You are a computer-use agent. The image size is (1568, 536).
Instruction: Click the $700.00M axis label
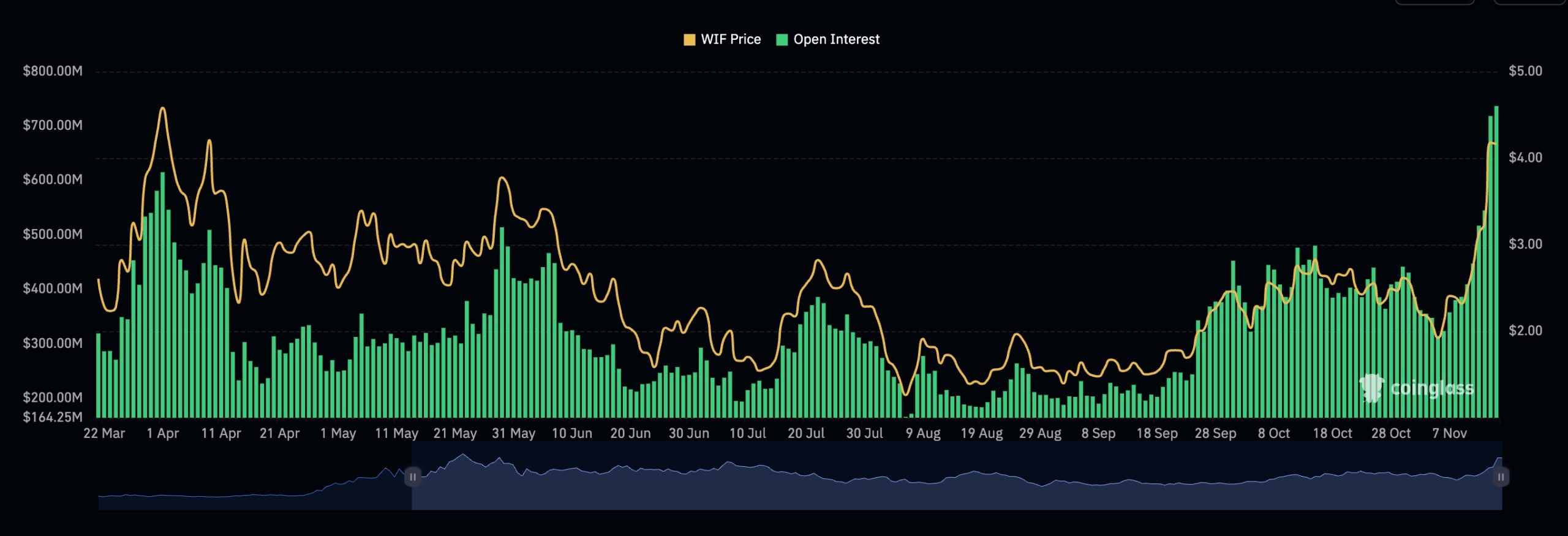pos(53,126)
